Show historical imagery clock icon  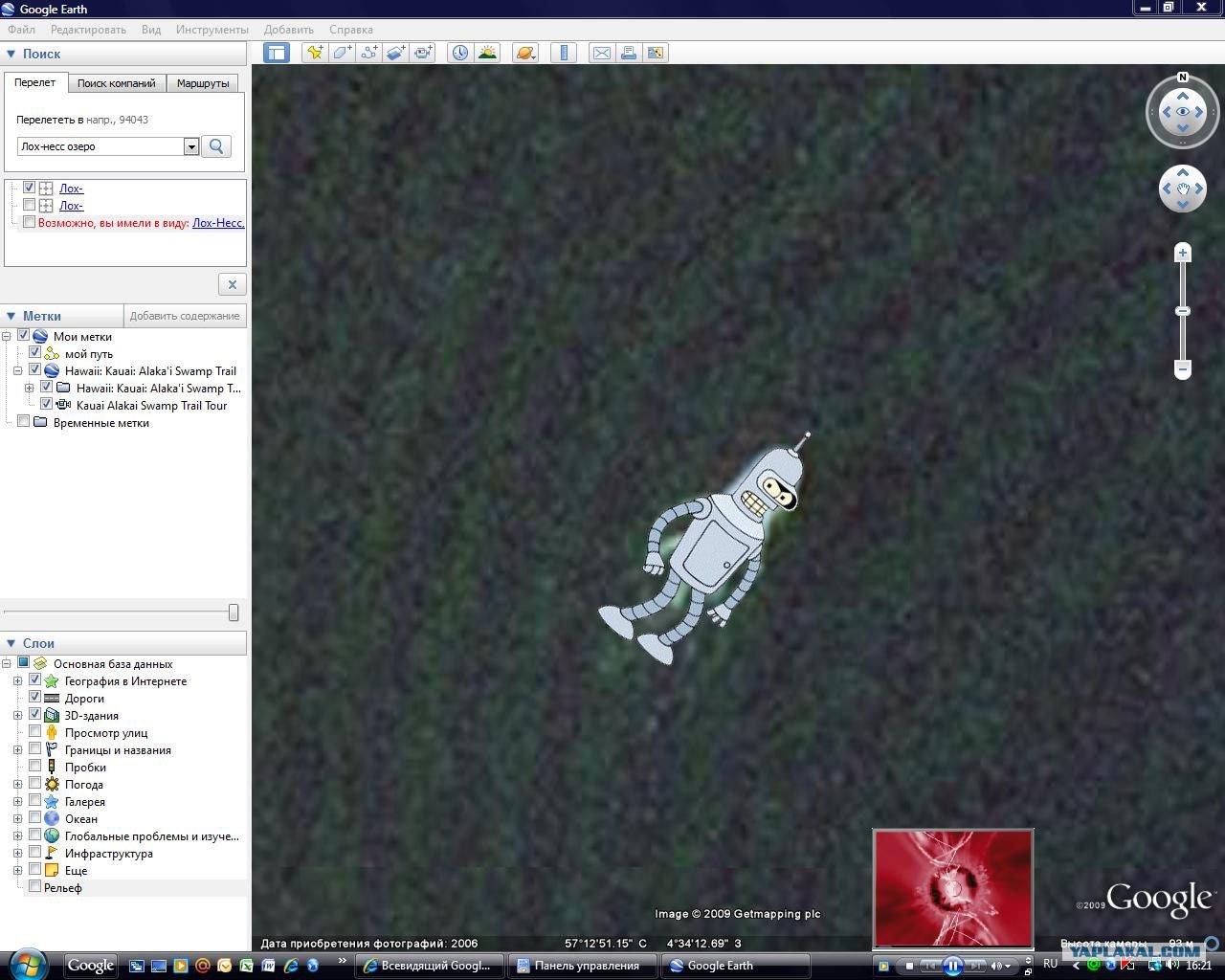[x=460, y=53]
